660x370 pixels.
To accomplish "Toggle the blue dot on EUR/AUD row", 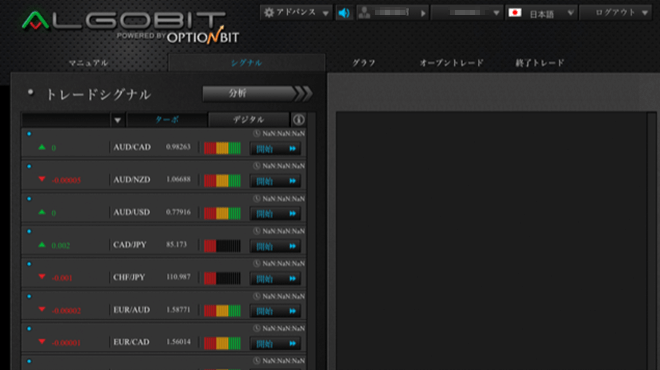I will click(29, 296).
